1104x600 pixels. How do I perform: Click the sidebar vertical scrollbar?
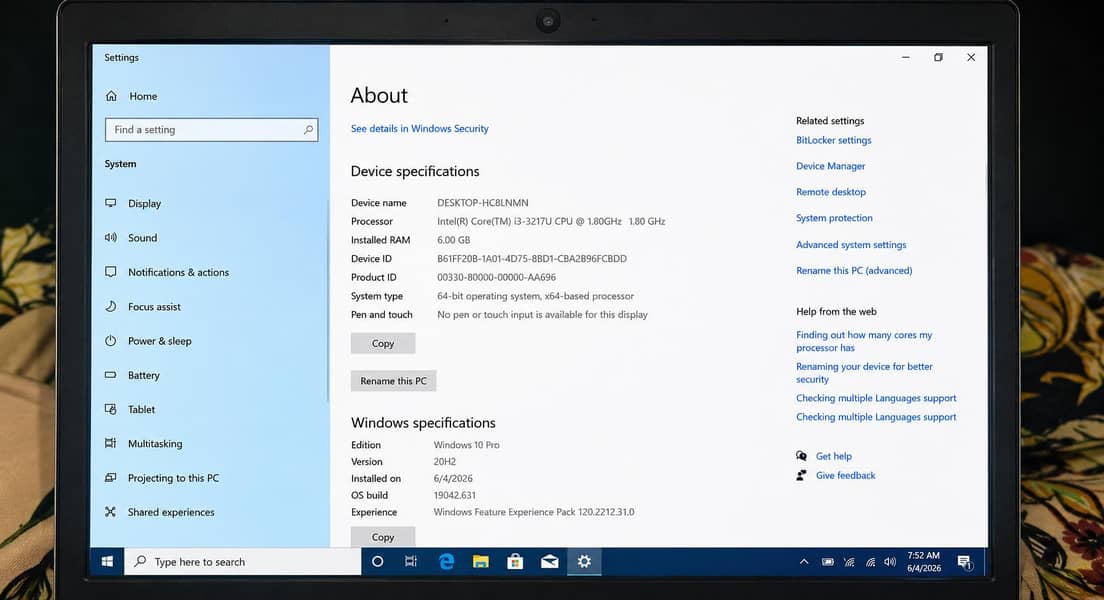[327, 301]
